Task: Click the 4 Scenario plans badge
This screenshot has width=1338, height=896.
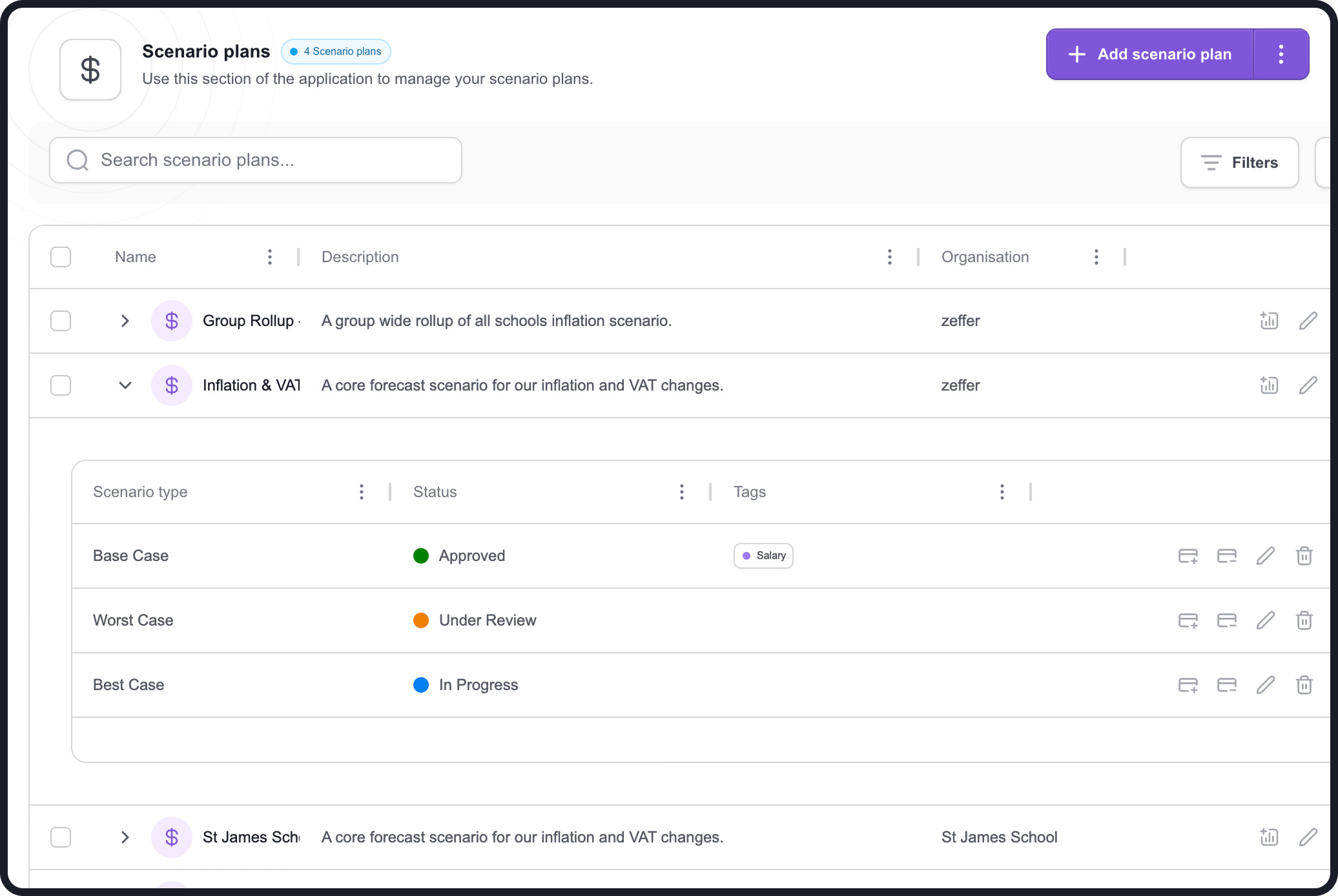Action: click(x=336, y=52)
